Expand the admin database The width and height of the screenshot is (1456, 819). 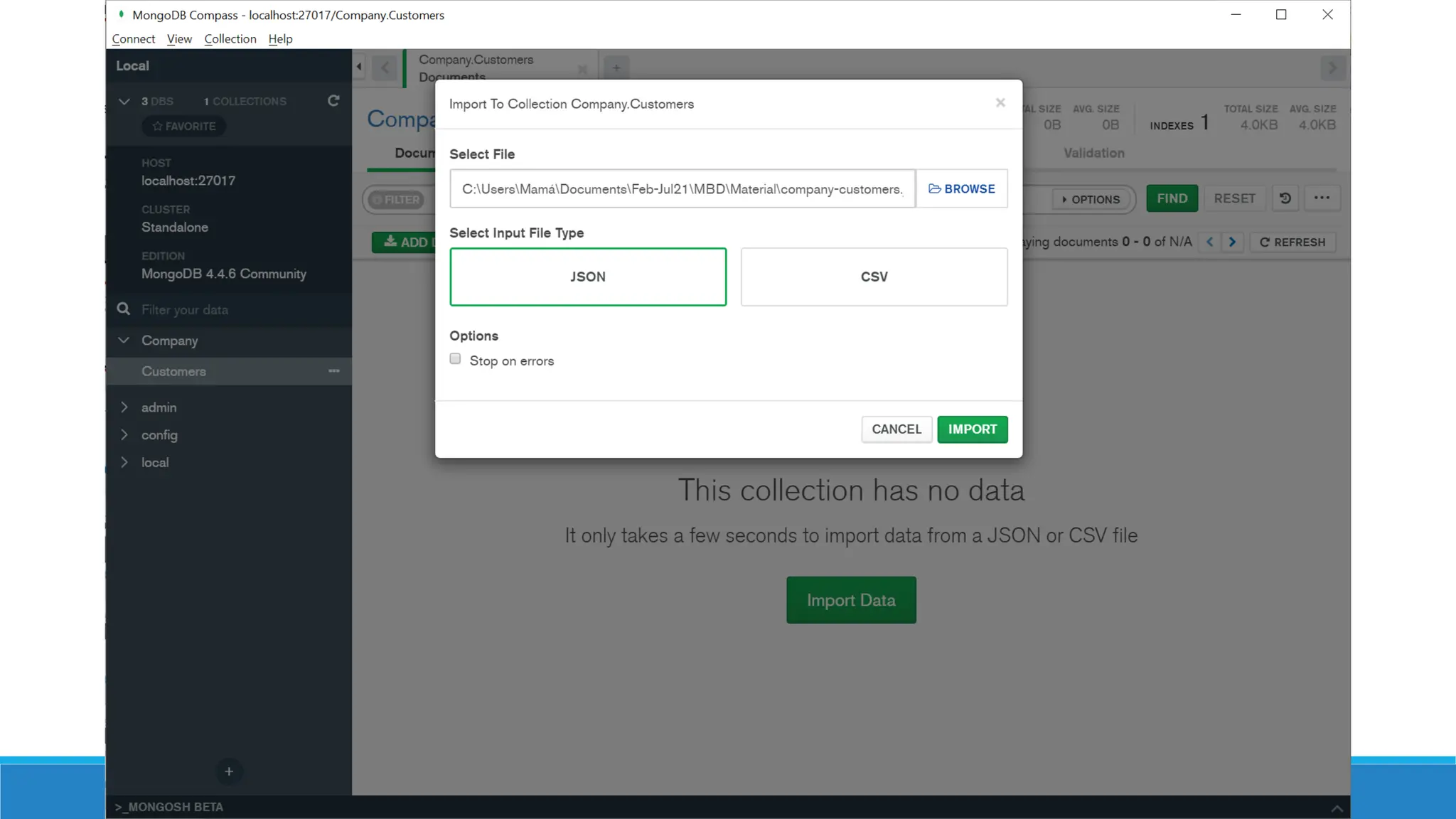[124, 407]
